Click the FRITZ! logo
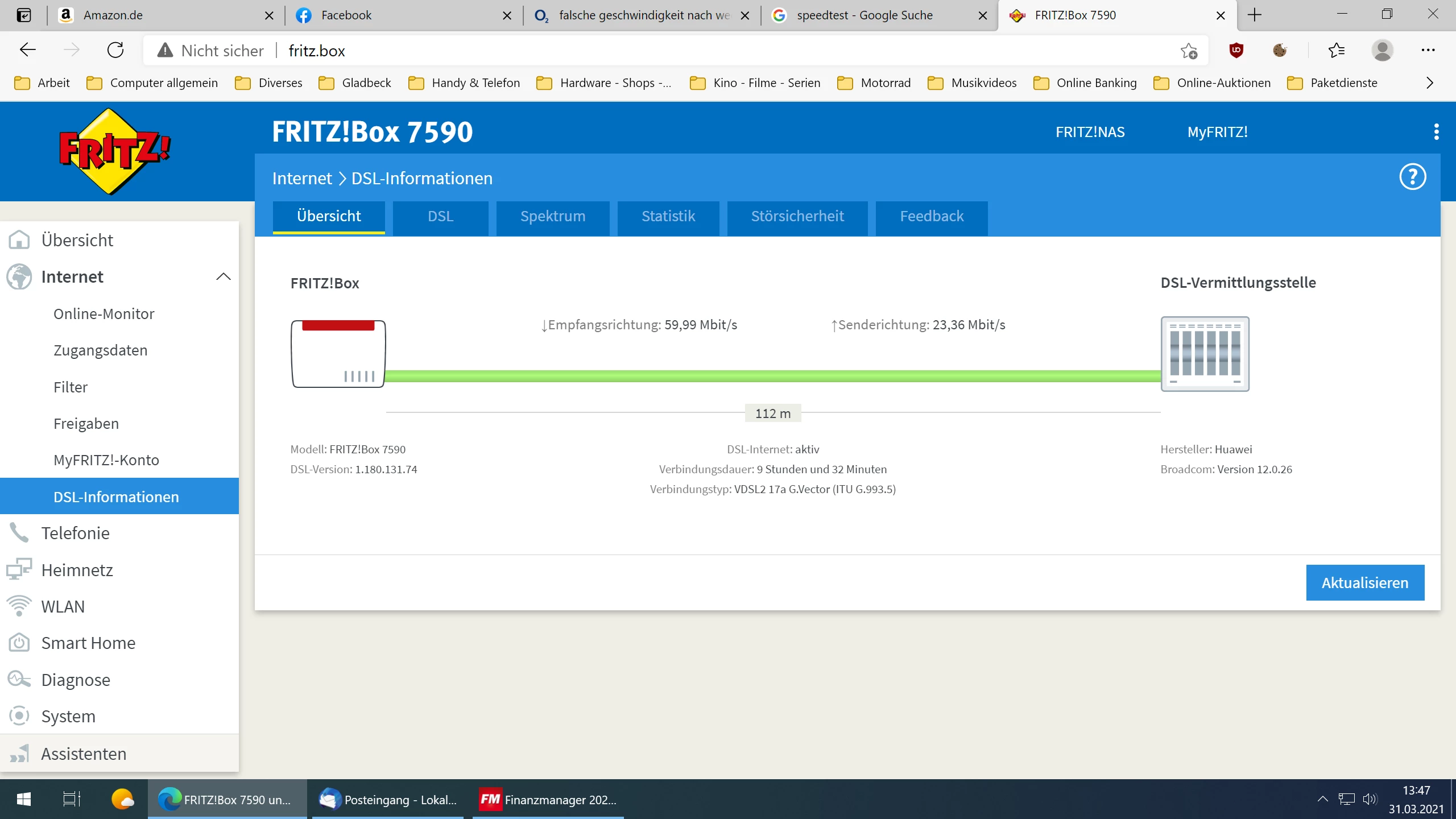 pos(114,151)
